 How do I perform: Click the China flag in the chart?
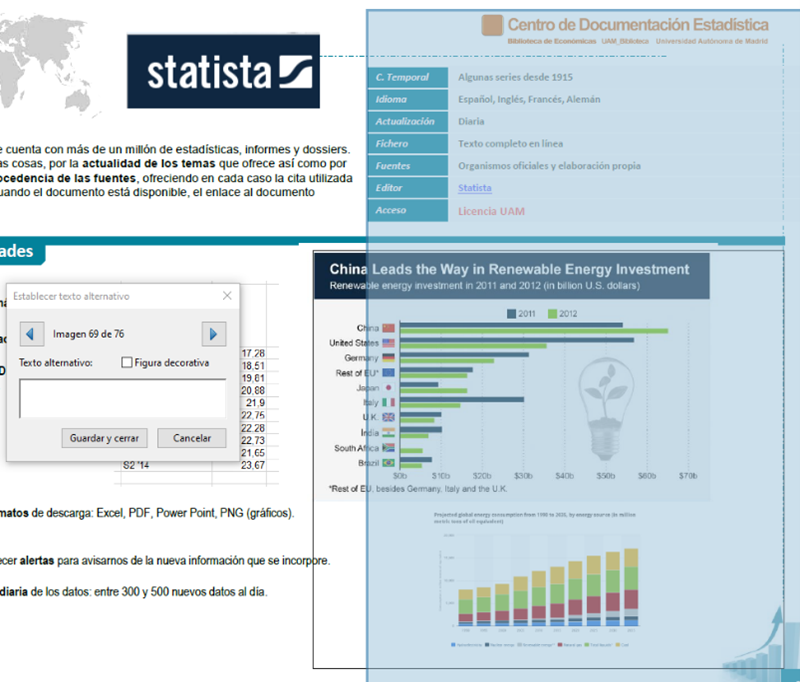pos(389,328)
